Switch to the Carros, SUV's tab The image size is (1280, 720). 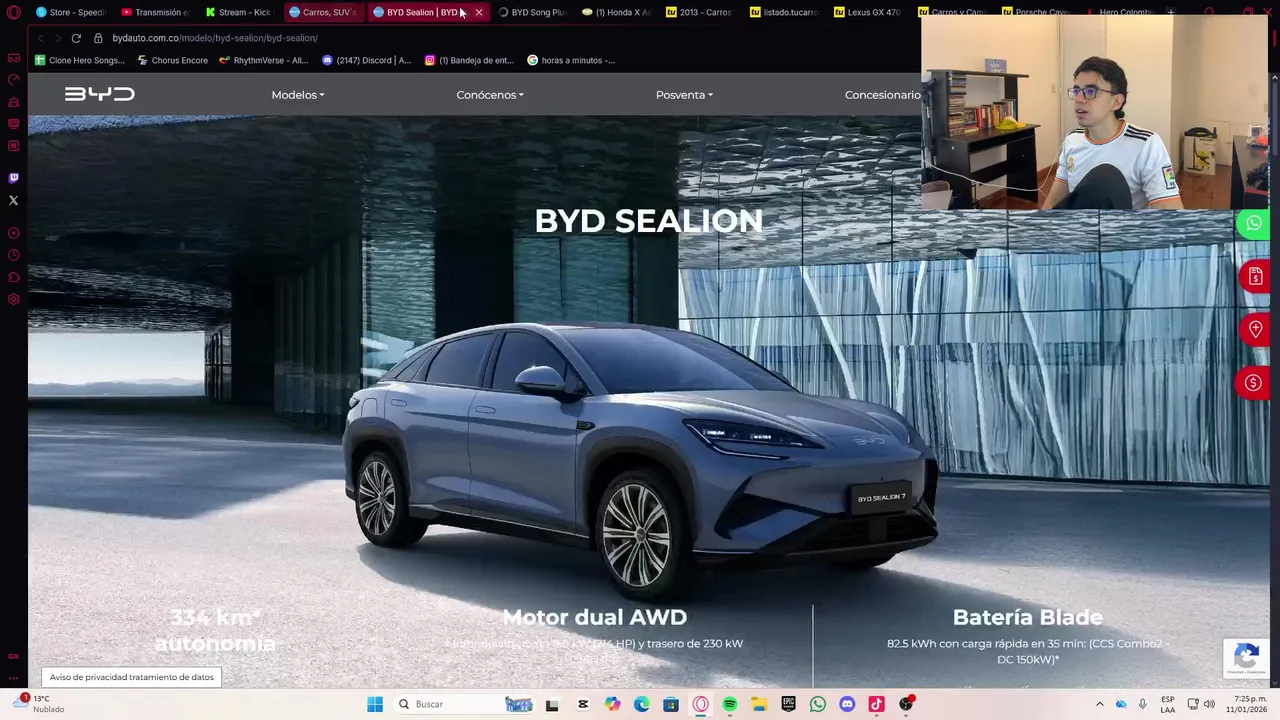point(322,12)
